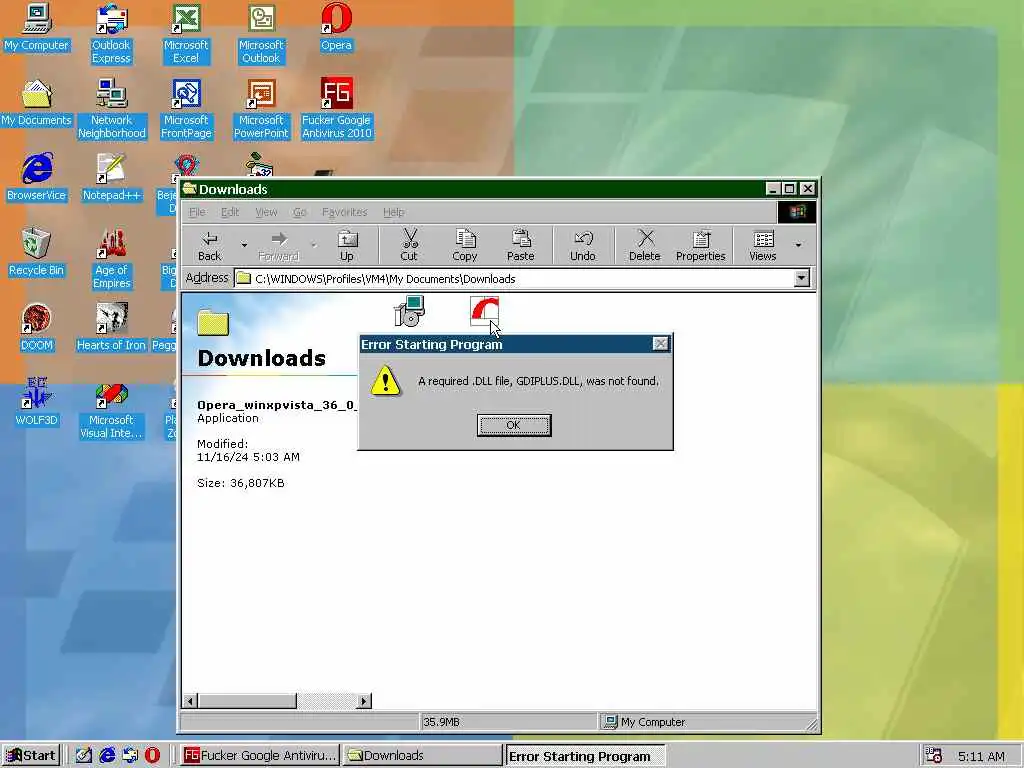This screenshot has height=768, width=1024.
Task: Close the Error Starting Program dialog
Action: click(x=660, y=344)
